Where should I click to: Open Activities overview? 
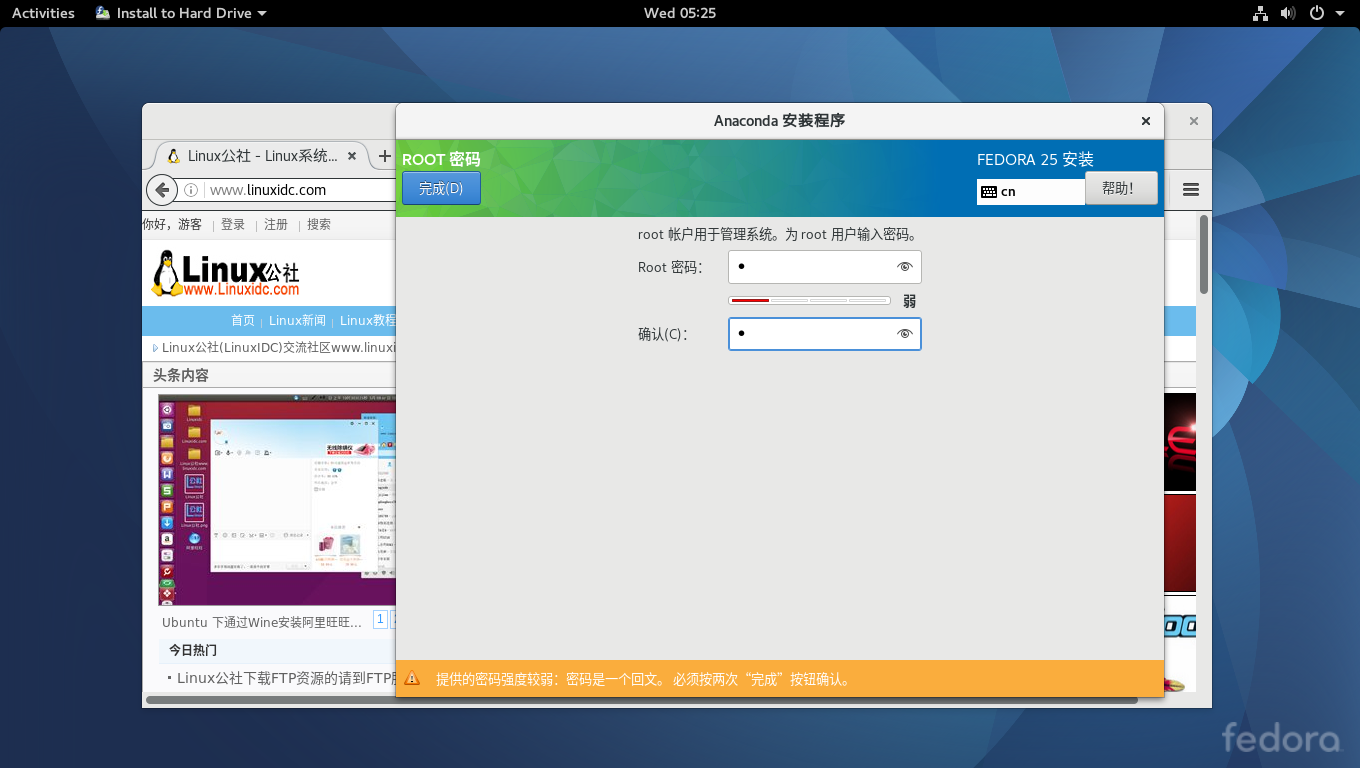pyautogui.click(x=43, y=13)
